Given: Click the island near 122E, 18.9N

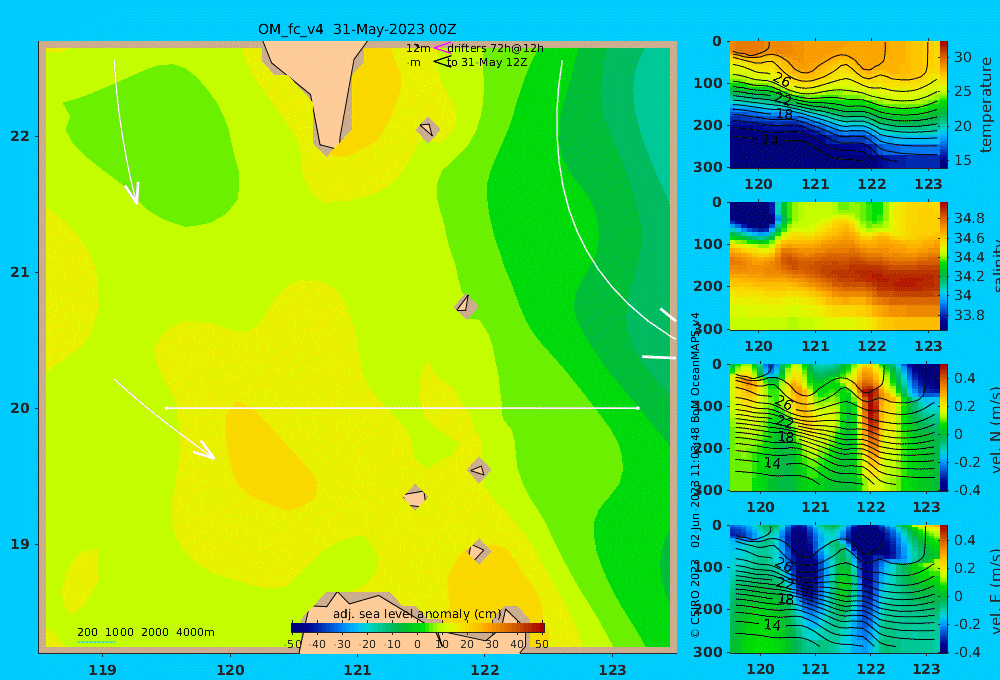Looking at the screenshot, I should (479, 551).
